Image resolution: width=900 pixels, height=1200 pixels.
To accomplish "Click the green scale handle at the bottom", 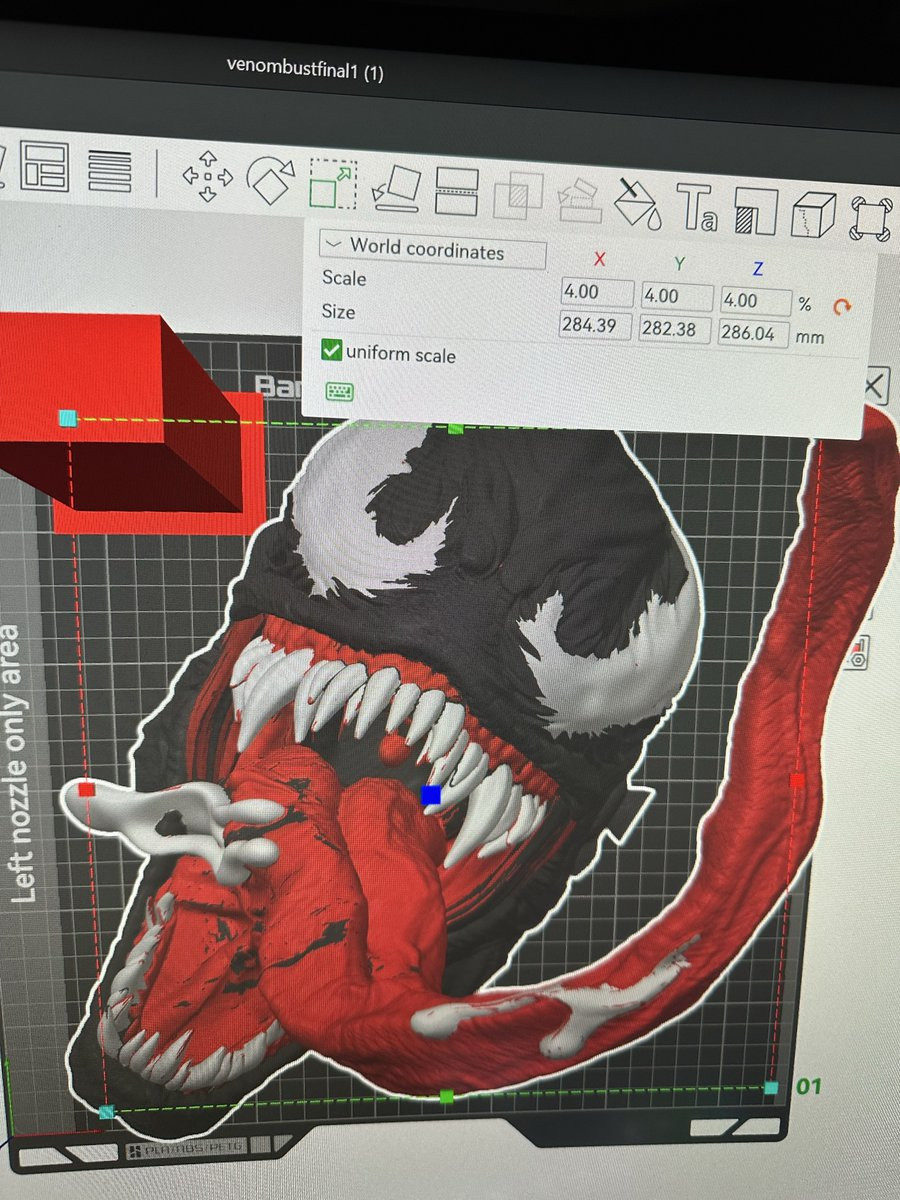I will click(x=446, y=1096).
